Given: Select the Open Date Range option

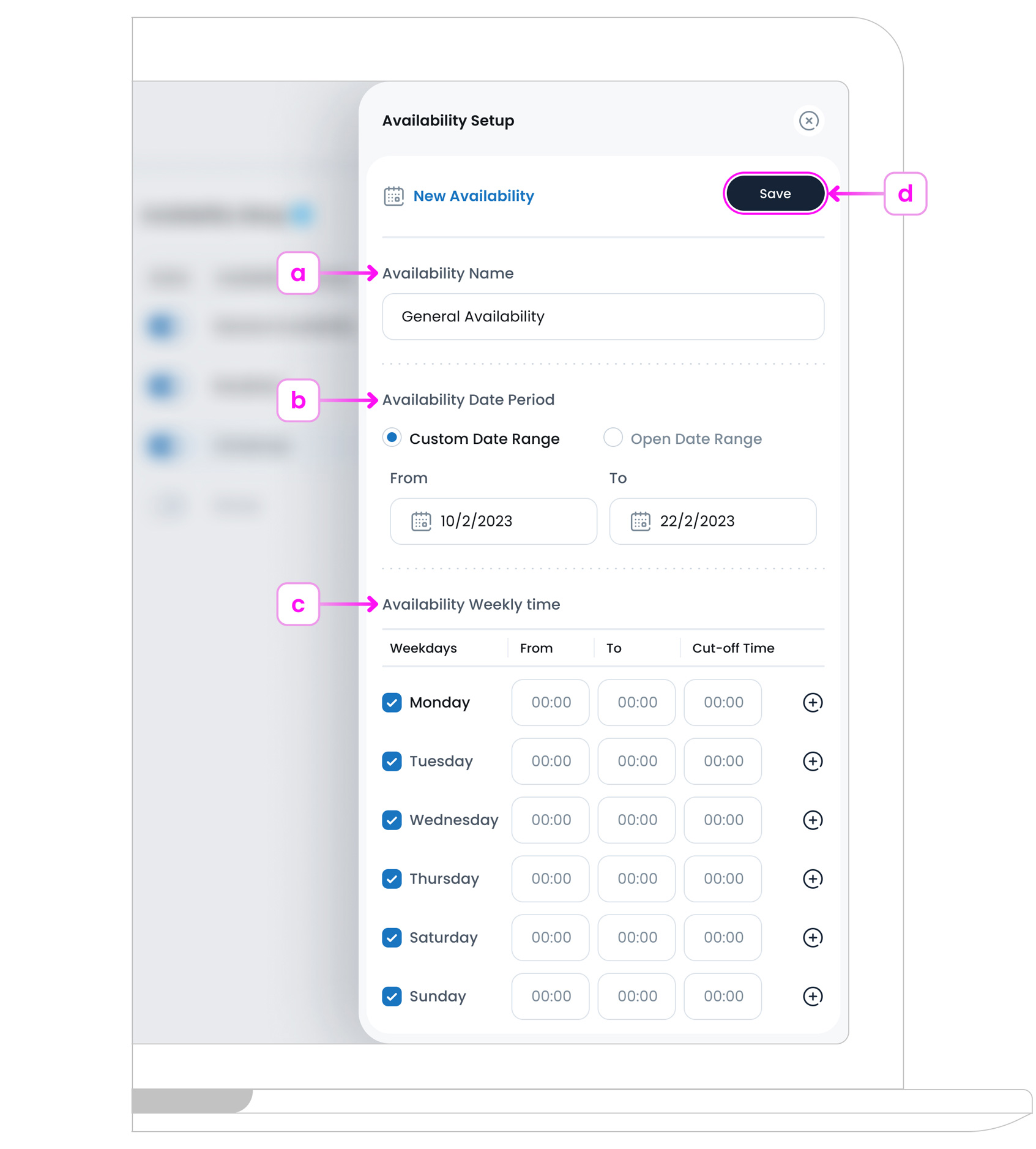Looking at the screenshot, I should click(x=613, y=438).
